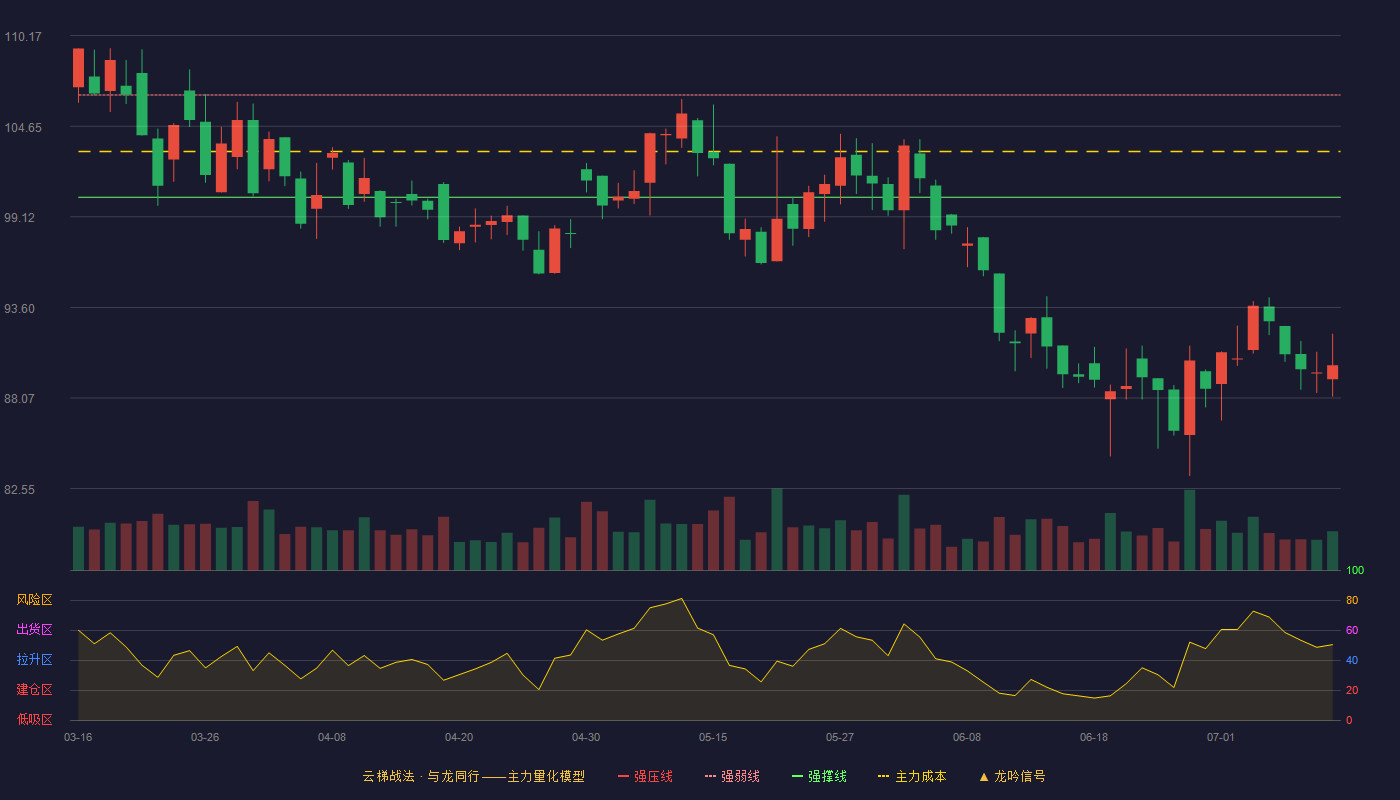Click the 104.65 price axis label
1400x800 pixels.
(23, 128)
